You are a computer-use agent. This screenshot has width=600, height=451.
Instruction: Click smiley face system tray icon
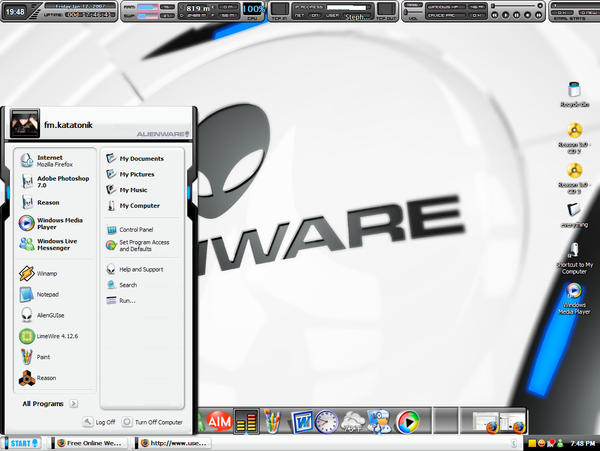pos(541,443)
